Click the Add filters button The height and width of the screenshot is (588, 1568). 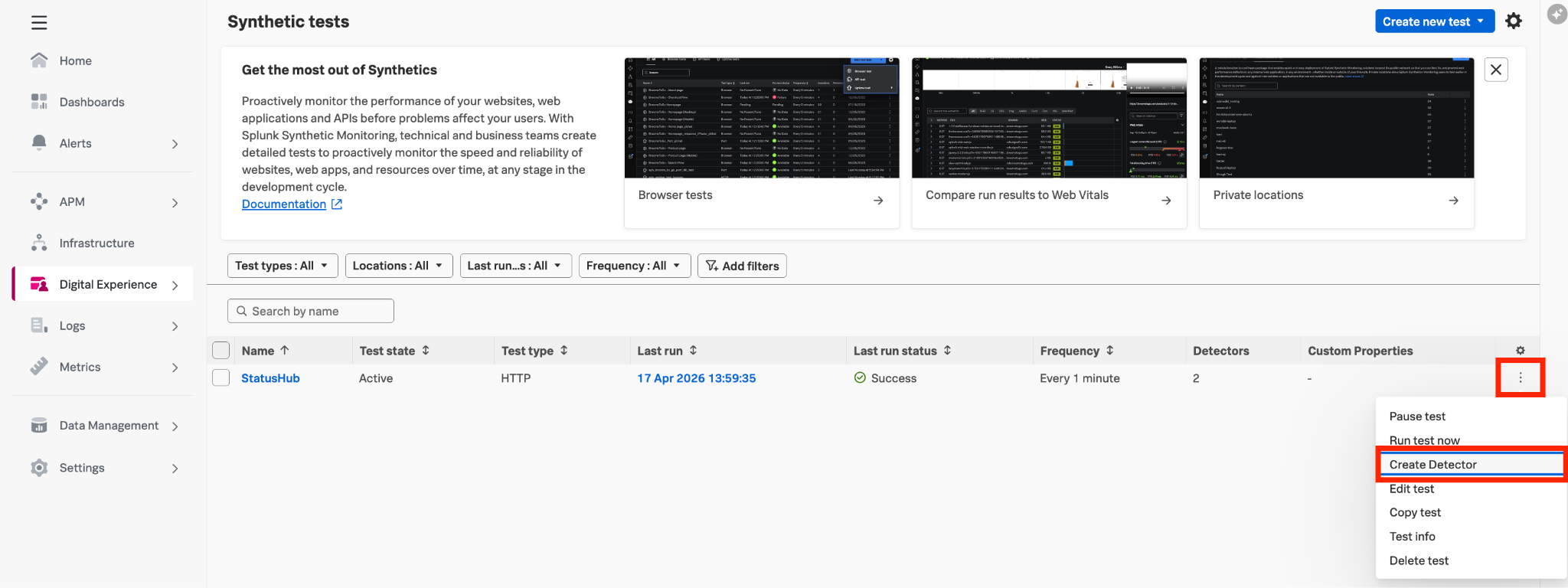coord(742,266)
